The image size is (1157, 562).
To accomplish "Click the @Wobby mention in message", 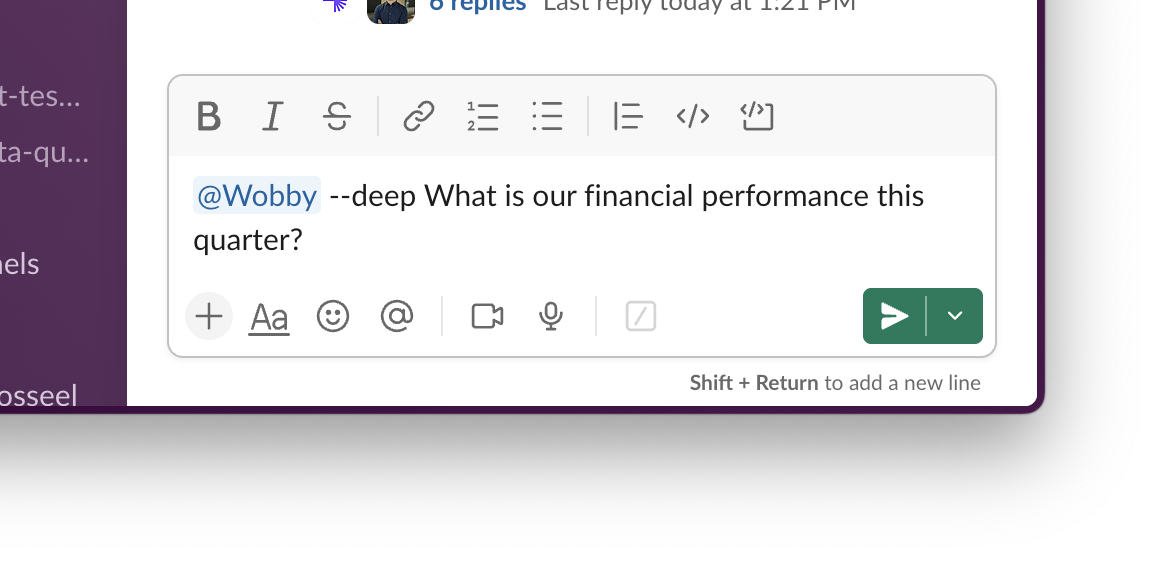I will 257,196.
